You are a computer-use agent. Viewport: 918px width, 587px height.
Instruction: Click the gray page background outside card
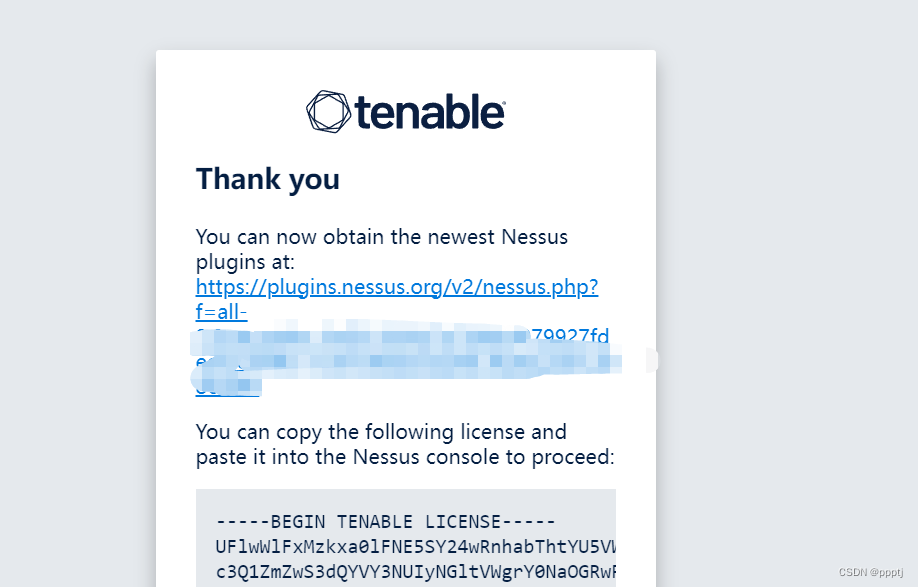[785, 234]
